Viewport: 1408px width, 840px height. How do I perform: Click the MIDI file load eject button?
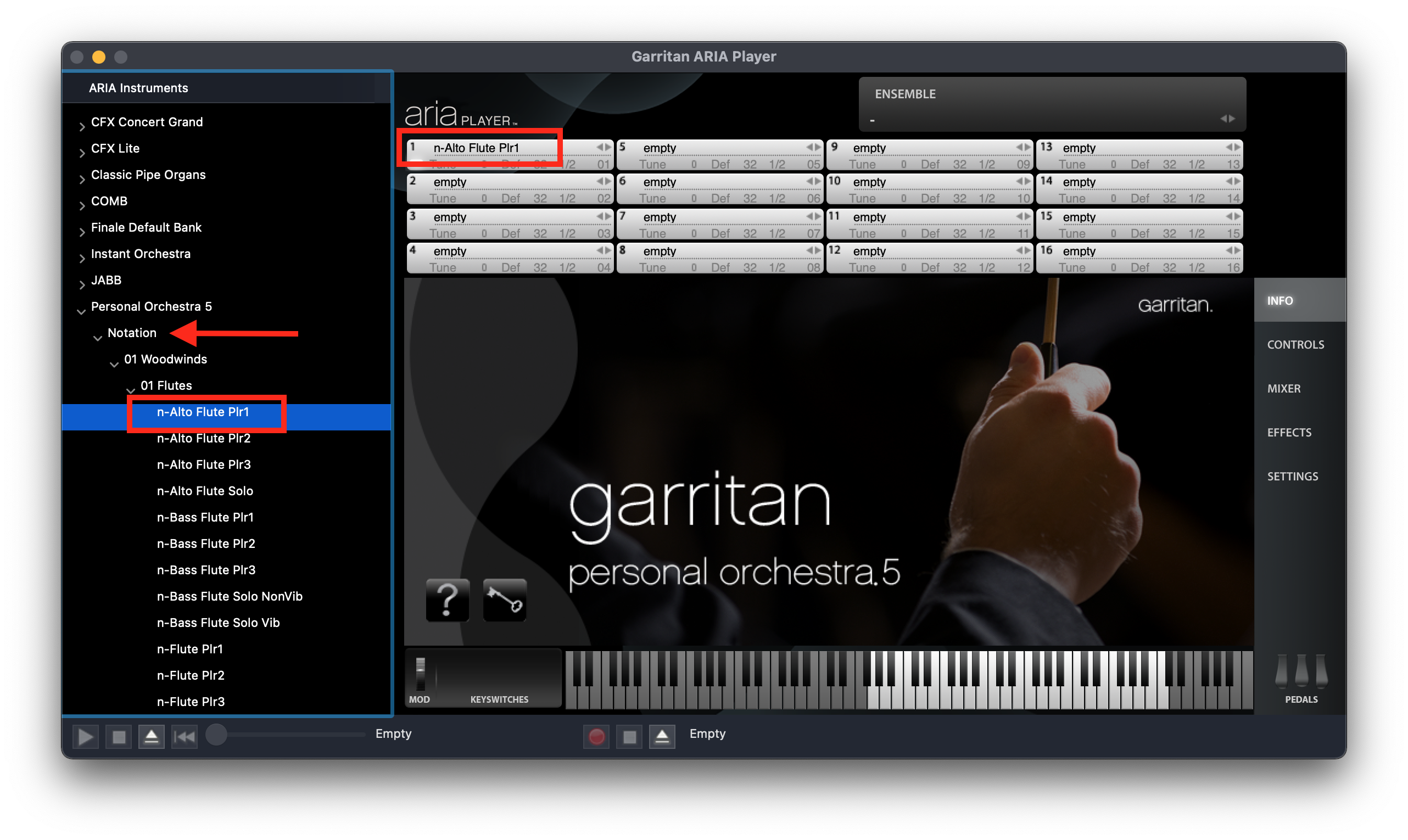tap(151, 736)
